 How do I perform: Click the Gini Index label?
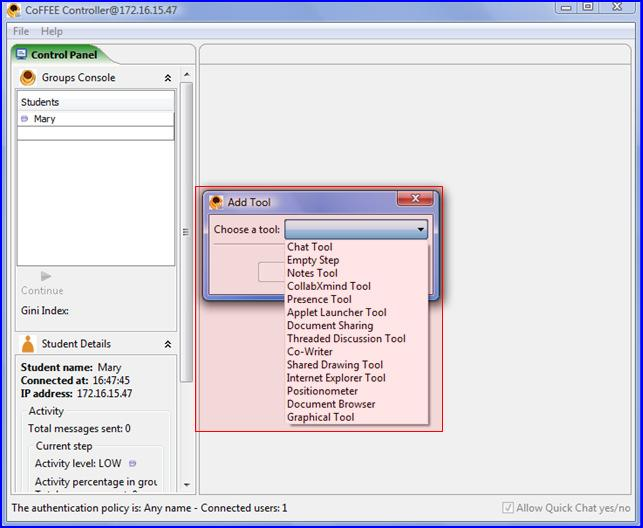[45, 311]
